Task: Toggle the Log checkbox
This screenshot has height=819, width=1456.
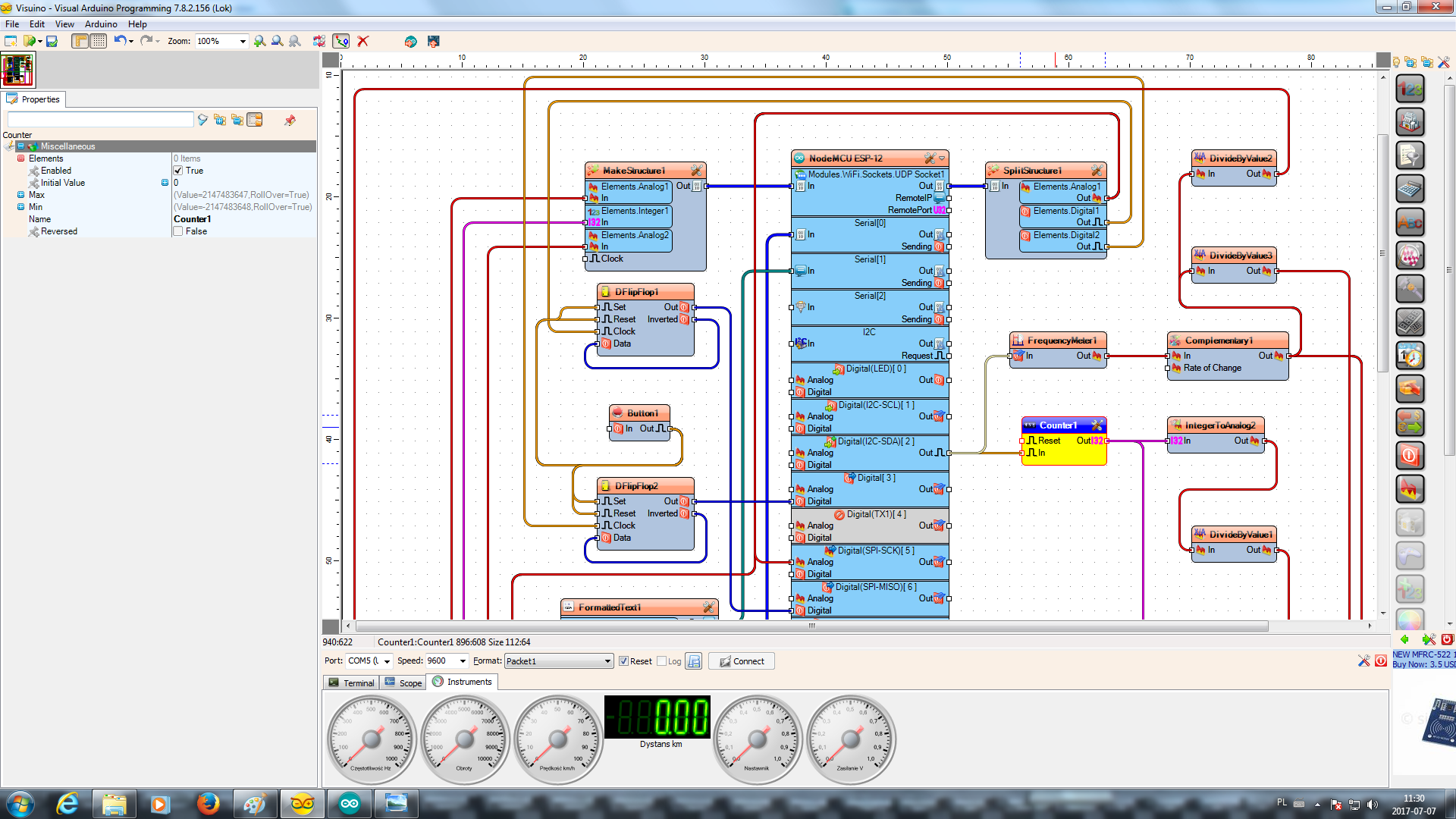Action: click(661, 661)
